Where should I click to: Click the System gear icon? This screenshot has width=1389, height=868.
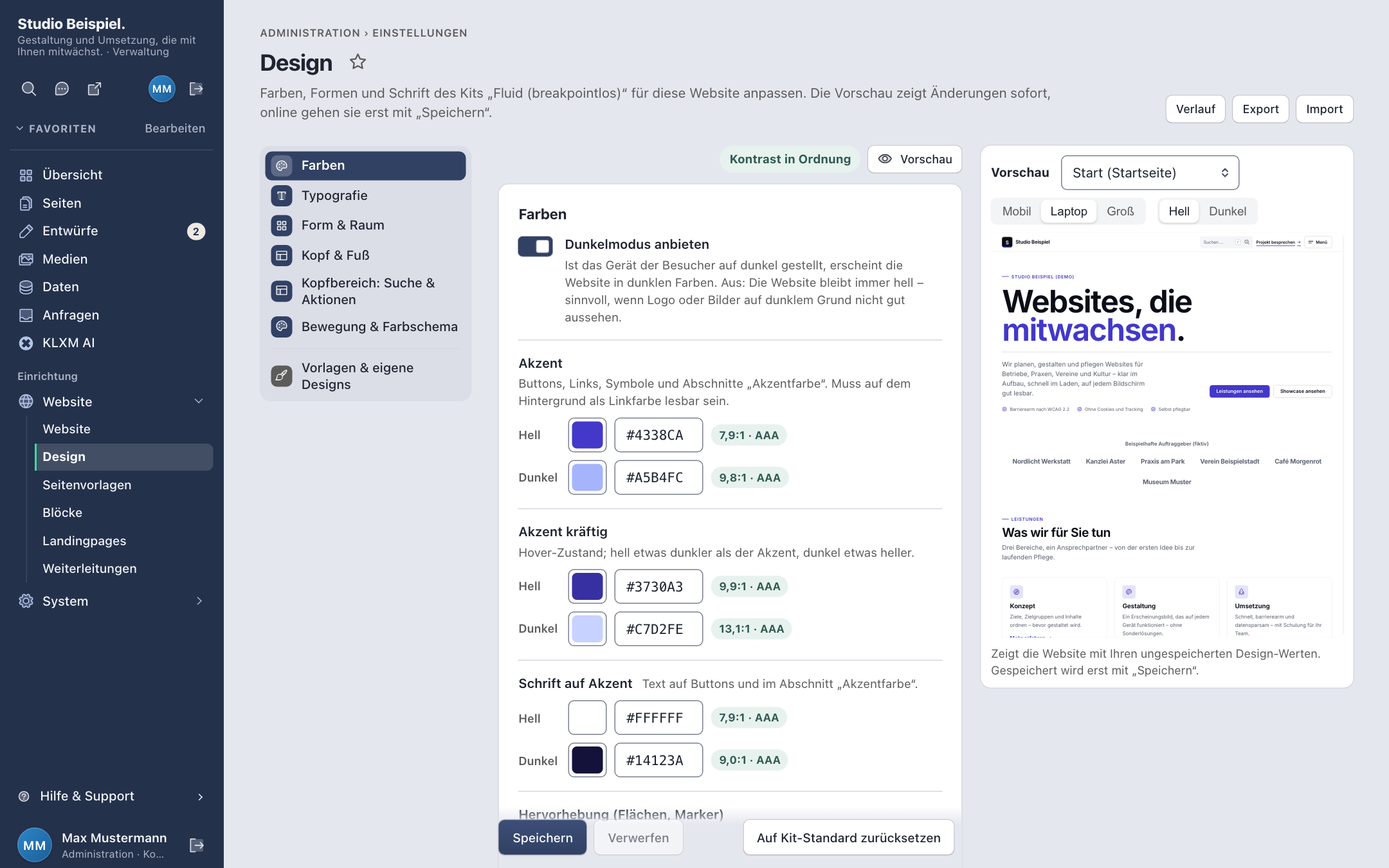(26, 601)
